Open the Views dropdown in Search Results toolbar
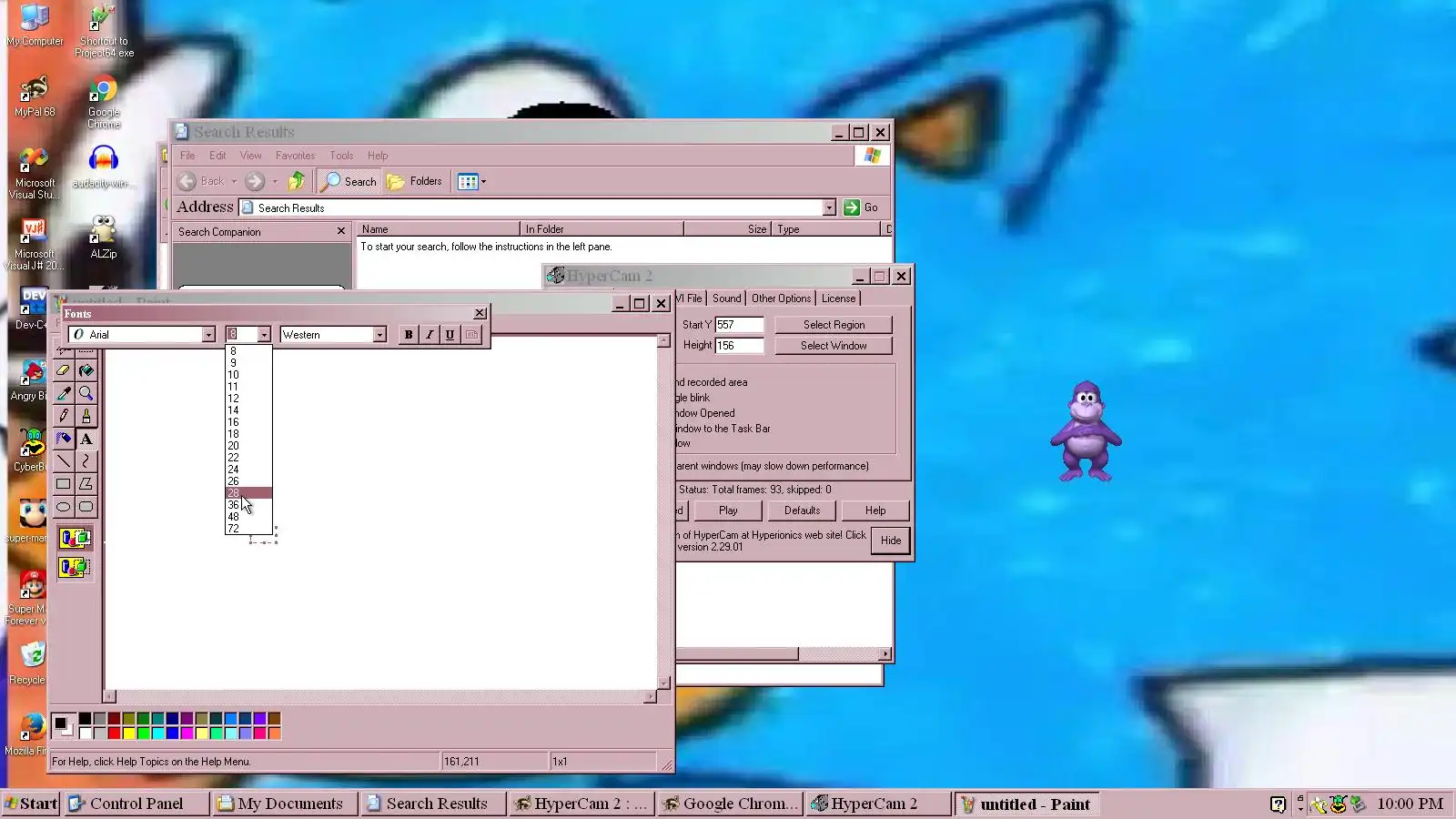1456x819 pixels. pyautogui.click(x=471, y=181)
